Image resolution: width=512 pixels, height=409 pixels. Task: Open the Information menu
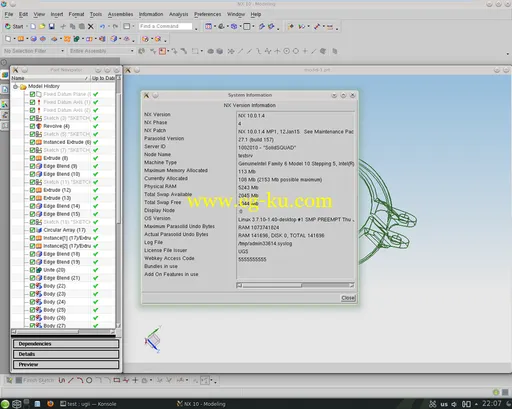[151, 14]
